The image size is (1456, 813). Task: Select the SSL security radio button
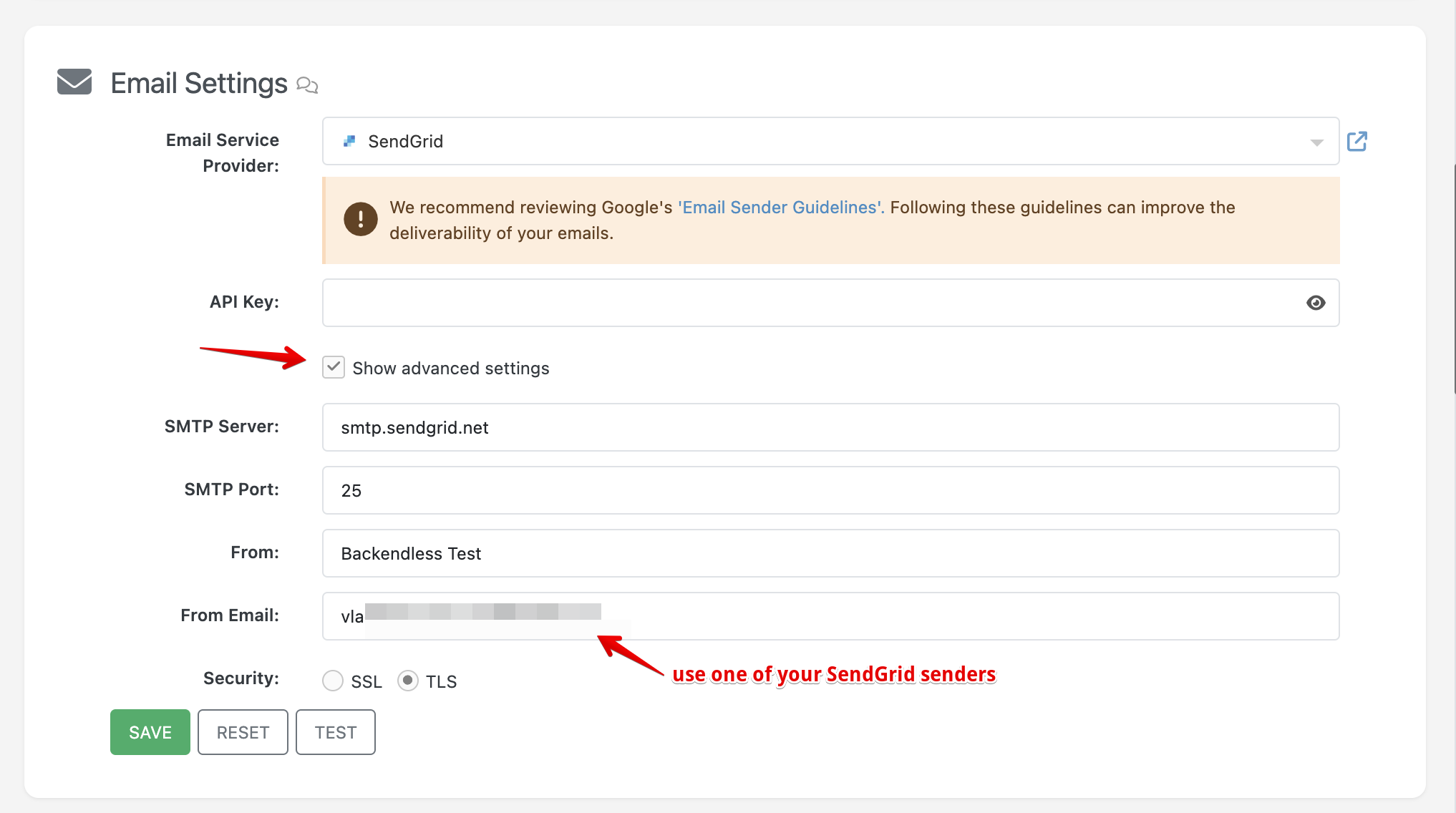pos(333,680)
